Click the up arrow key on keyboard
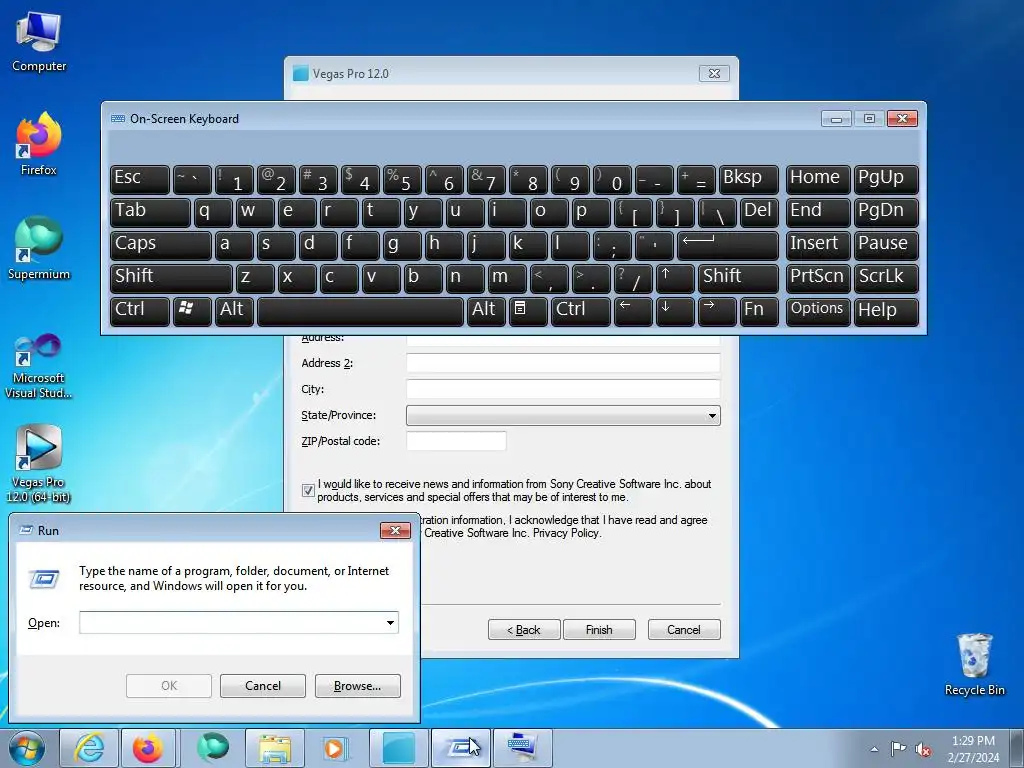The width and height of the screenshot is (1024, 768). [x=675, y=278]
